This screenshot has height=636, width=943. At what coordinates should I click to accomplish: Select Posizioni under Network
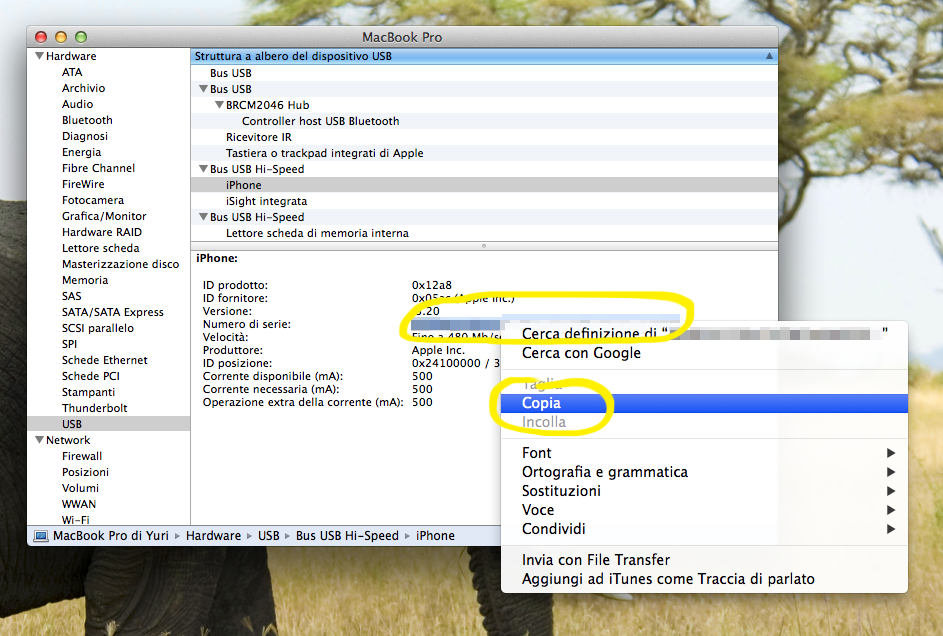tap(85, 472)
